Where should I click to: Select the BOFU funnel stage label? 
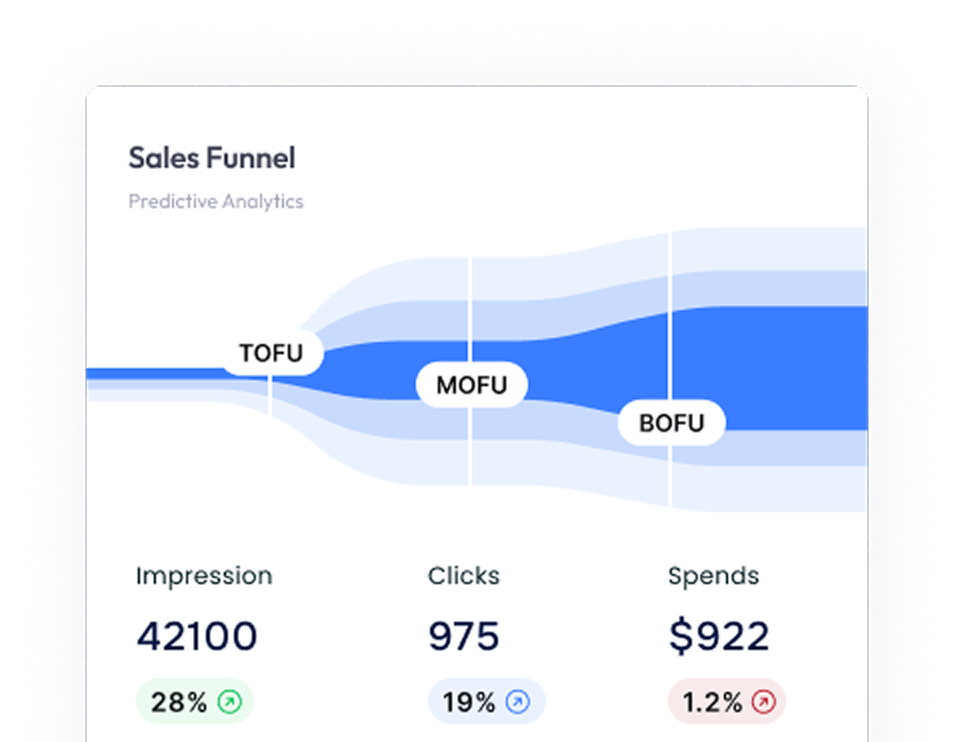tap(671, 422)
